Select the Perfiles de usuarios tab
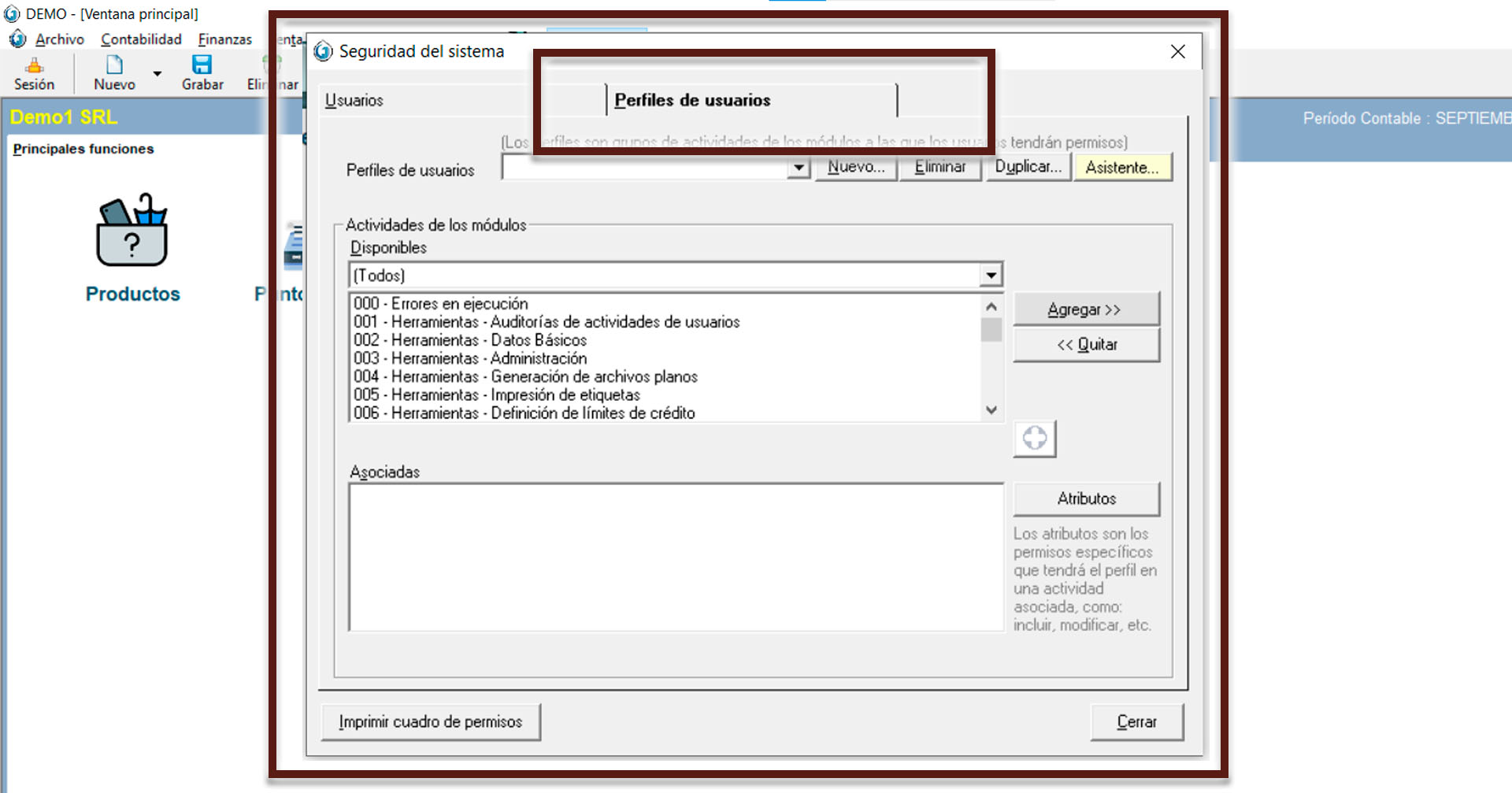Viewport: 1512px width, 793px height. pos(692,101)
